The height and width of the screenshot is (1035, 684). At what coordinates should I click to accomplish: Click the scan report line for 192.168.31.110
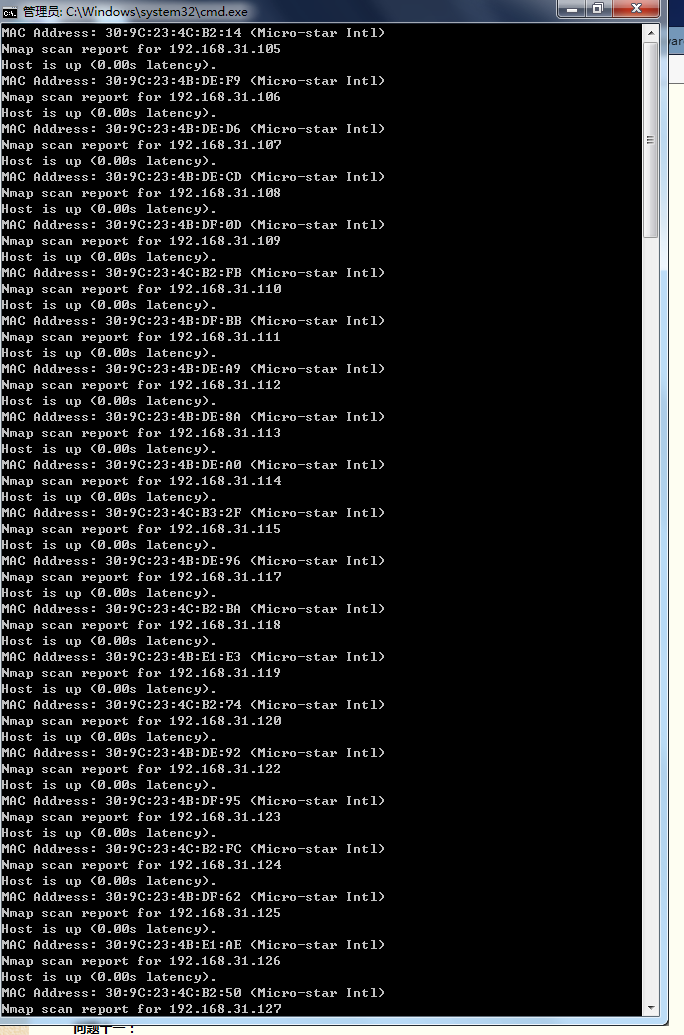click(141, 289)
